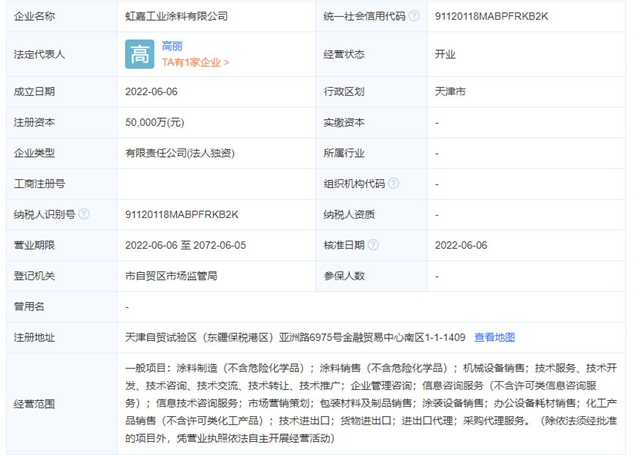Image resolution: width=640 pixels, height=455 pixels.
Task: Click business term 2022-06-06 至 2072-06-05
Action: click(x=201, y=245)
